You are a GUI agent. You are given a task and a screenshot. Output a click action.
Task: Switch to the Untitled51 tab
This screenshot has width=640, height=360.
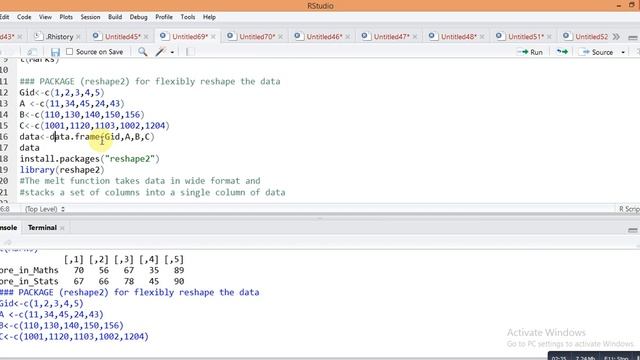pos(526,37)
